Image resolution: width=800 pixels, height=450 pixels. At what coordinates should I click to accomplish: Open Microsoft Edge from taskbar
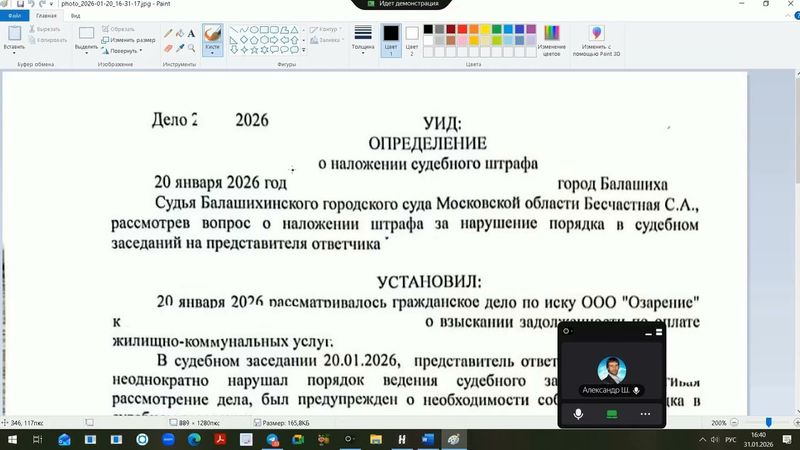click(194, 439)
